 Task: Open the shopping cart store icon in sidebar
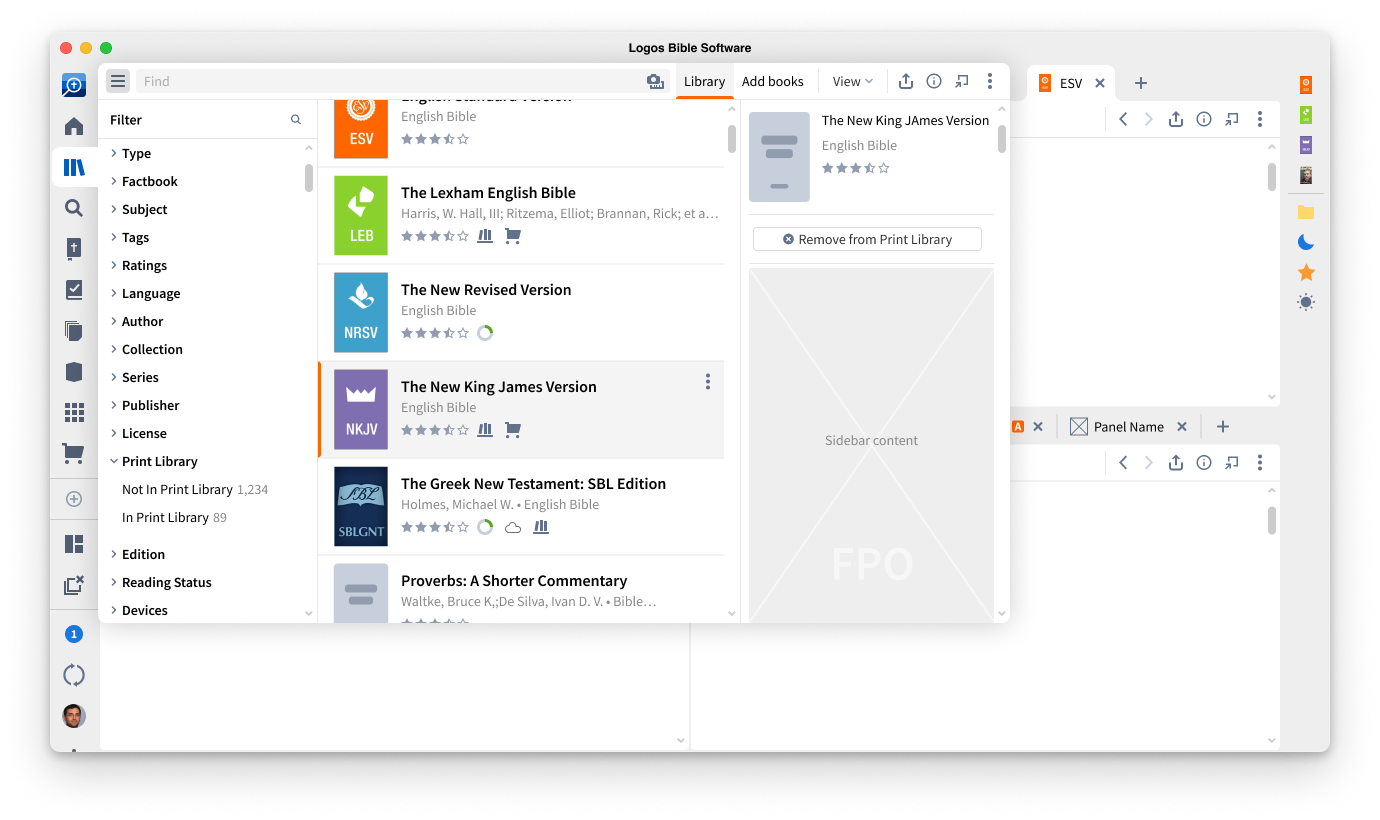(x=74, y=453)
